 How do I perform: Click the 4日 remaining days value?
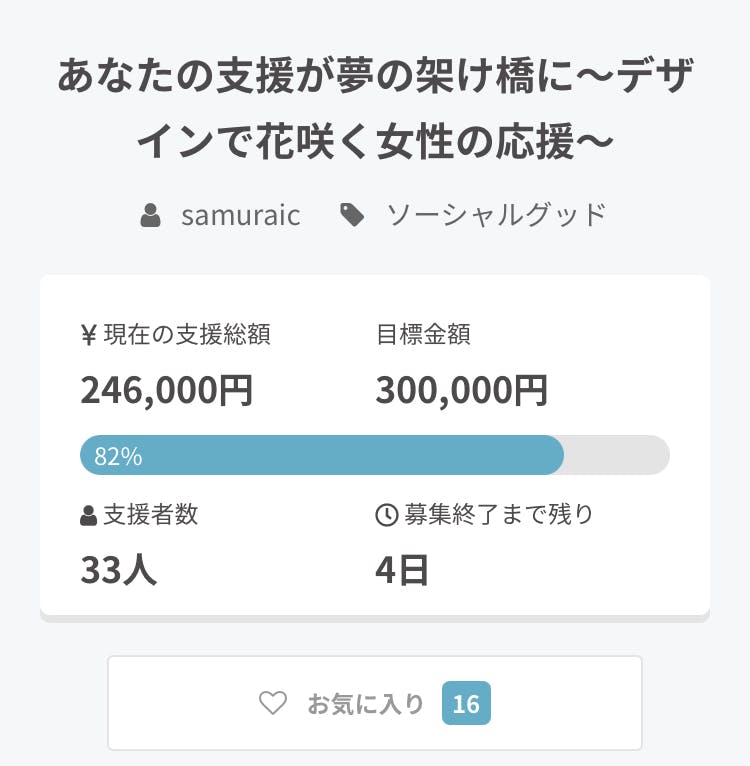(402, 570)
